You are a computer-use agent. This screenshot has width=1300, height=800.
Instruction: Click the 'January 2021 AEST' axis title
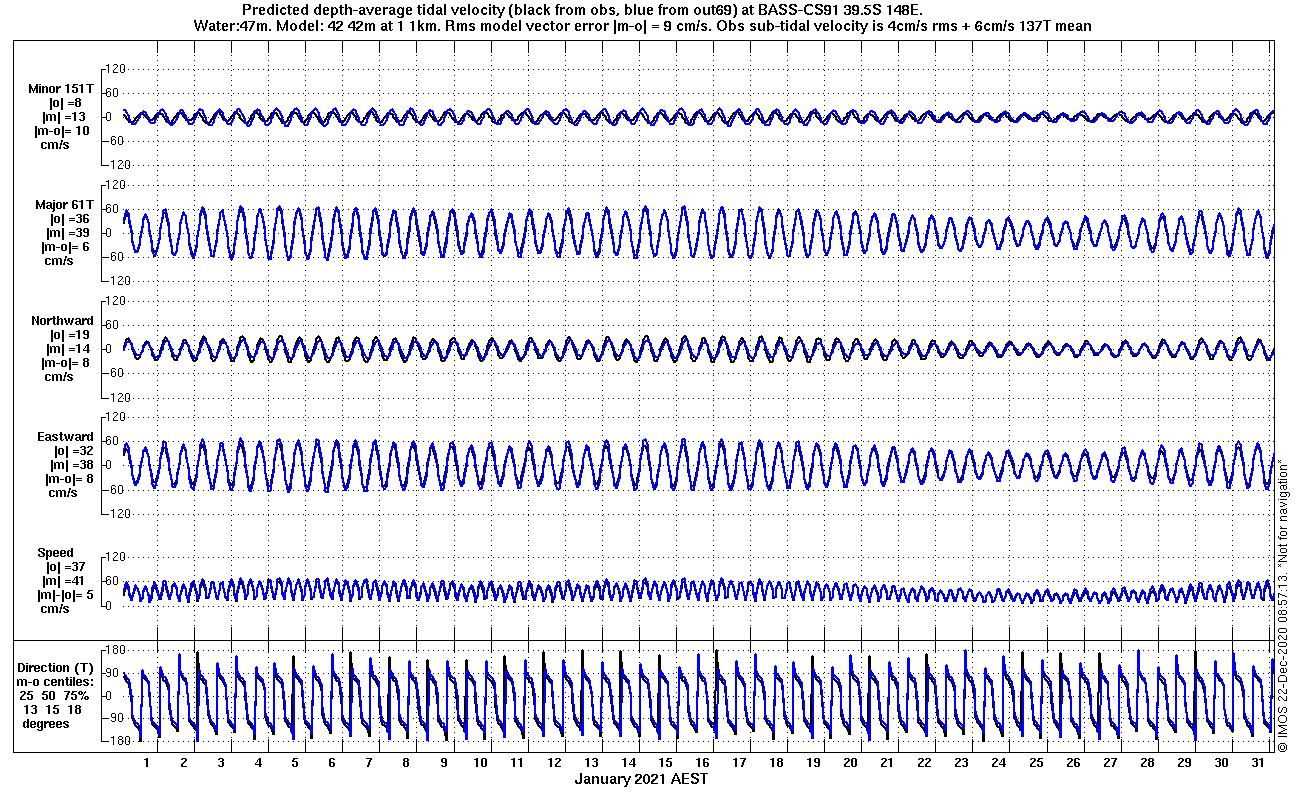pos(641,779)
